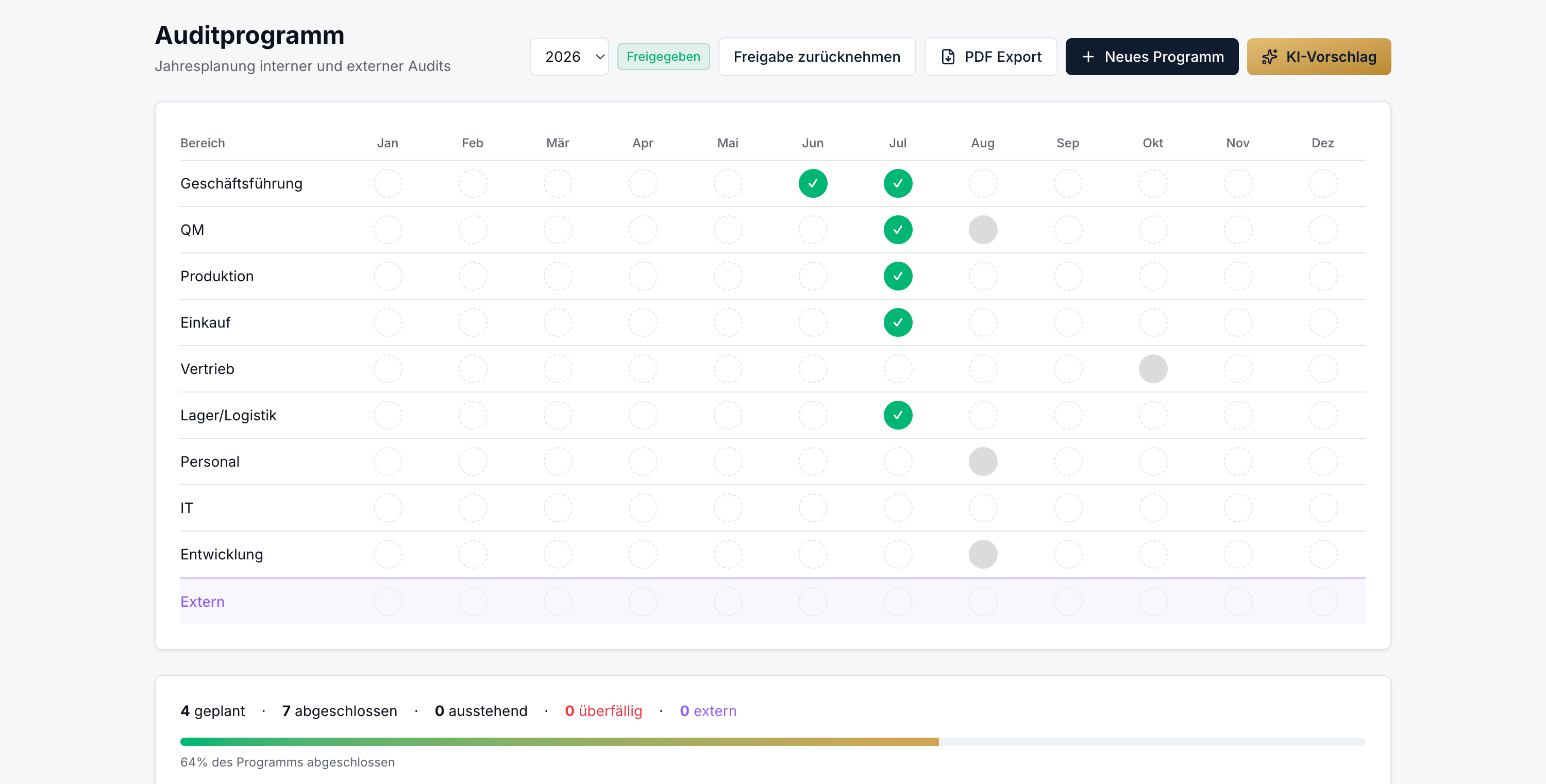Select the empty Entwicklung slot for Nov
1546x784 pixels.
[1238, 554]
